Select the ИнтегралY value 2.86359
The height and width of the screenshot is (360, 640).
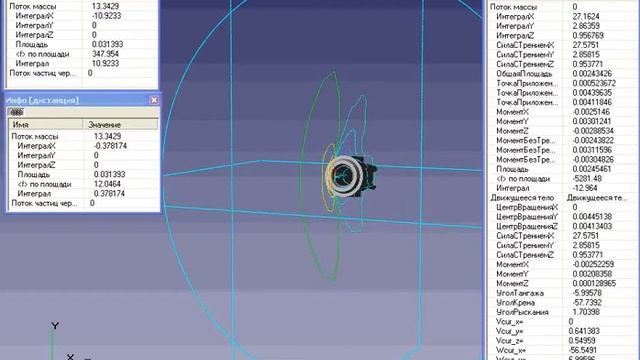point(586,26)
